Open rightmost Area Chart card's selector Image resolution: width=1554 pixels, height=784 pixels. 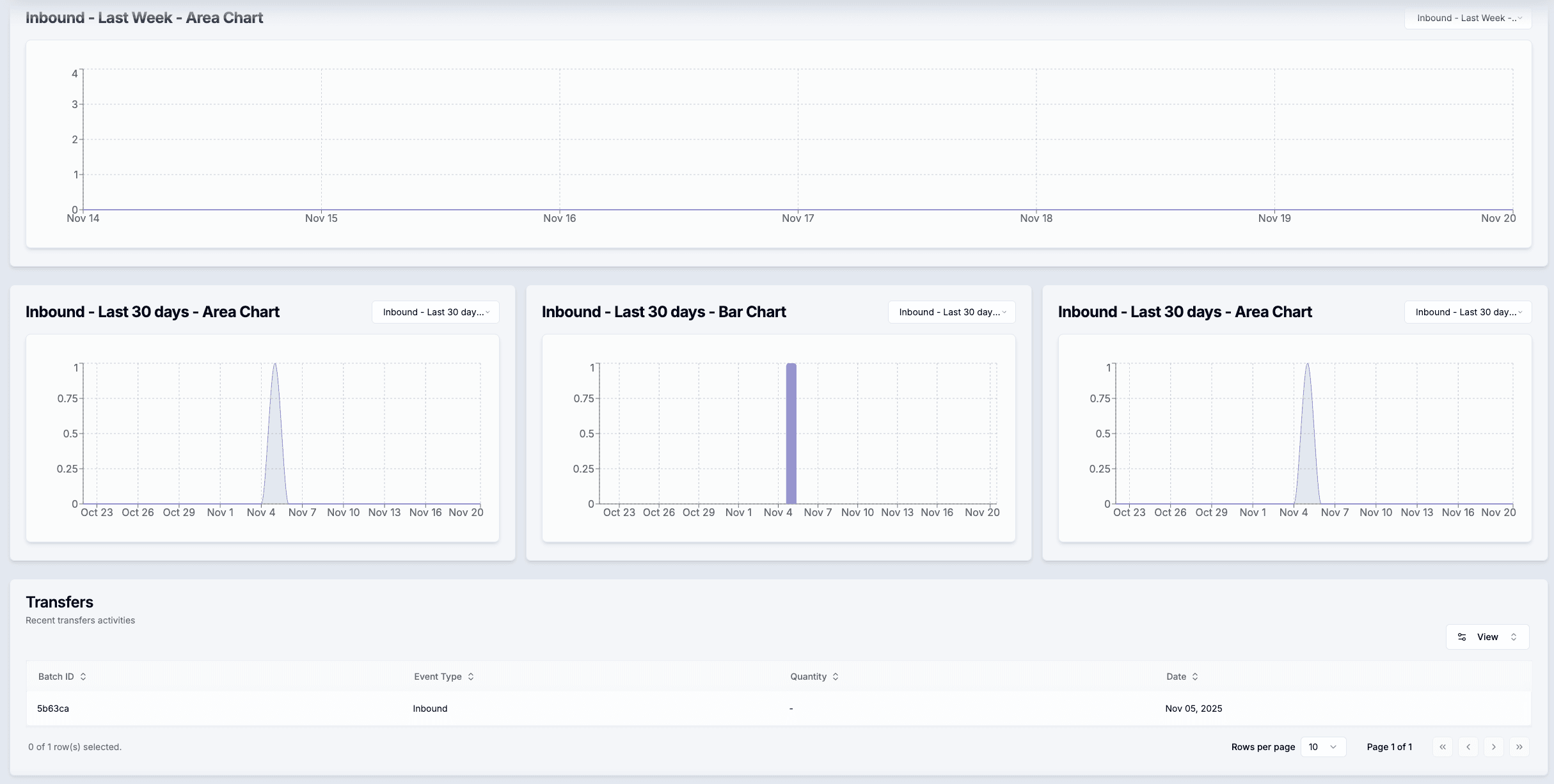click(x=1468, y=312)
